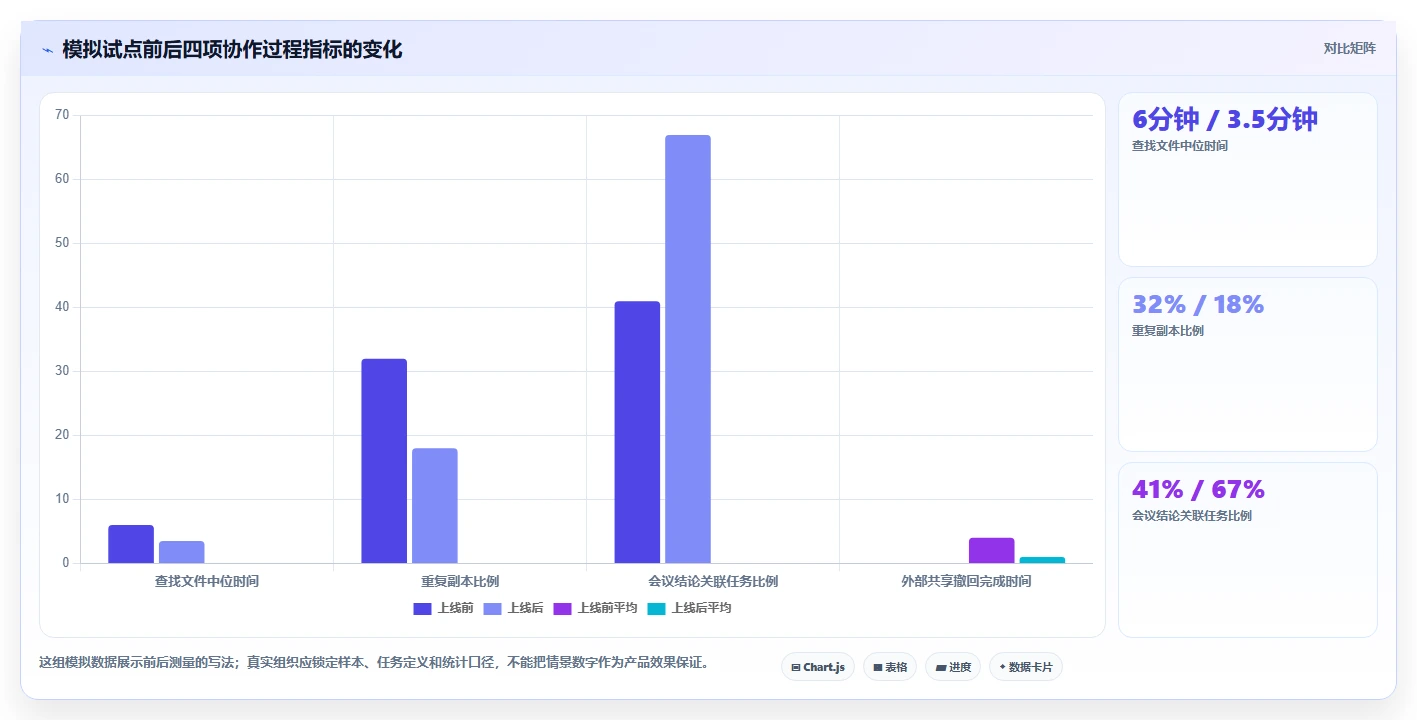Click the chart title 模拟试点前后四项协作过程指标的变化

point(232,49)
